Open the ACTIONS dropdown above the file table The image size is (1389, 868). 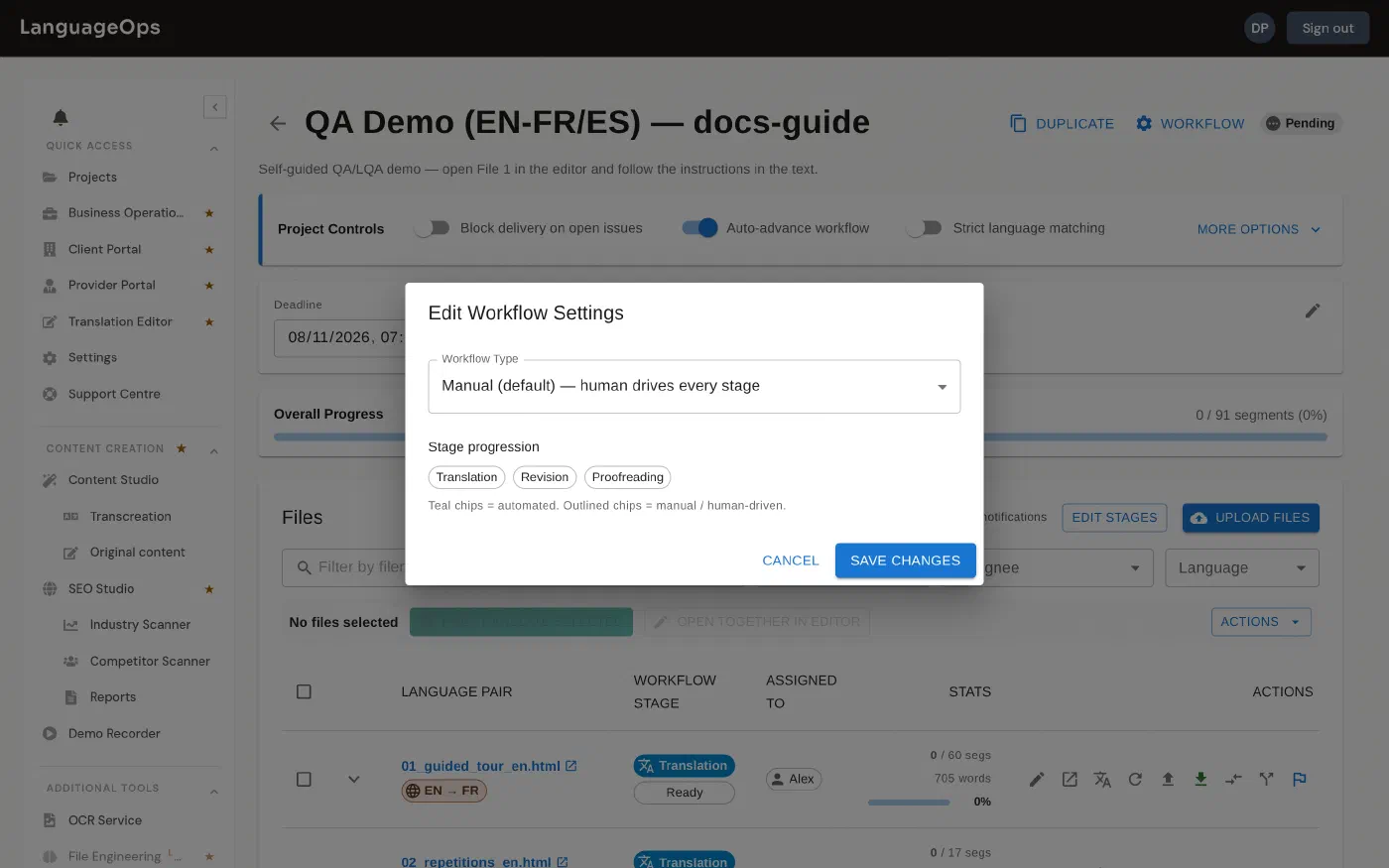coord(1261,622)
